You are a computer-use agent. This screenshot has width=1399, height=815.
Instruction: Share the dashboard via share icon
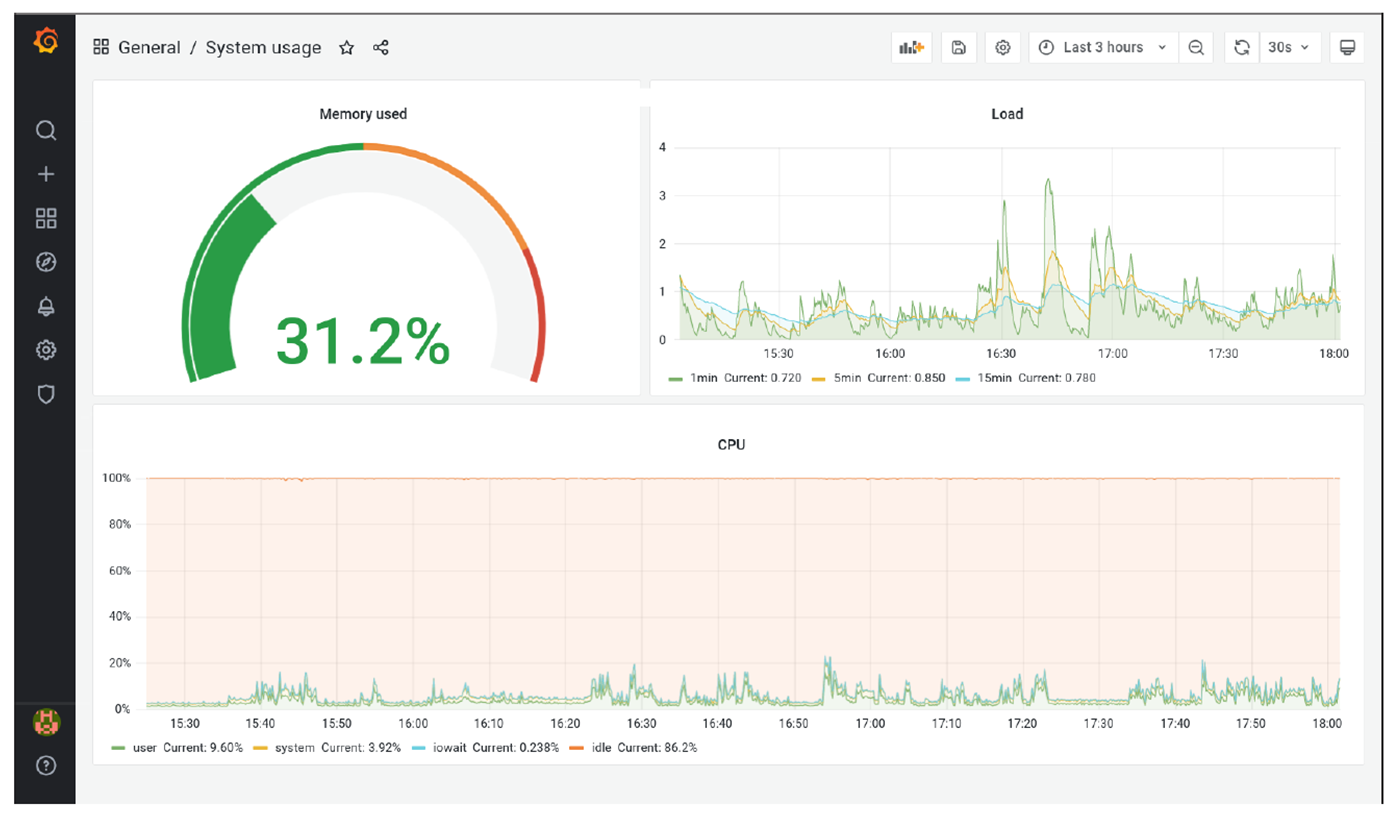(381, 47)
